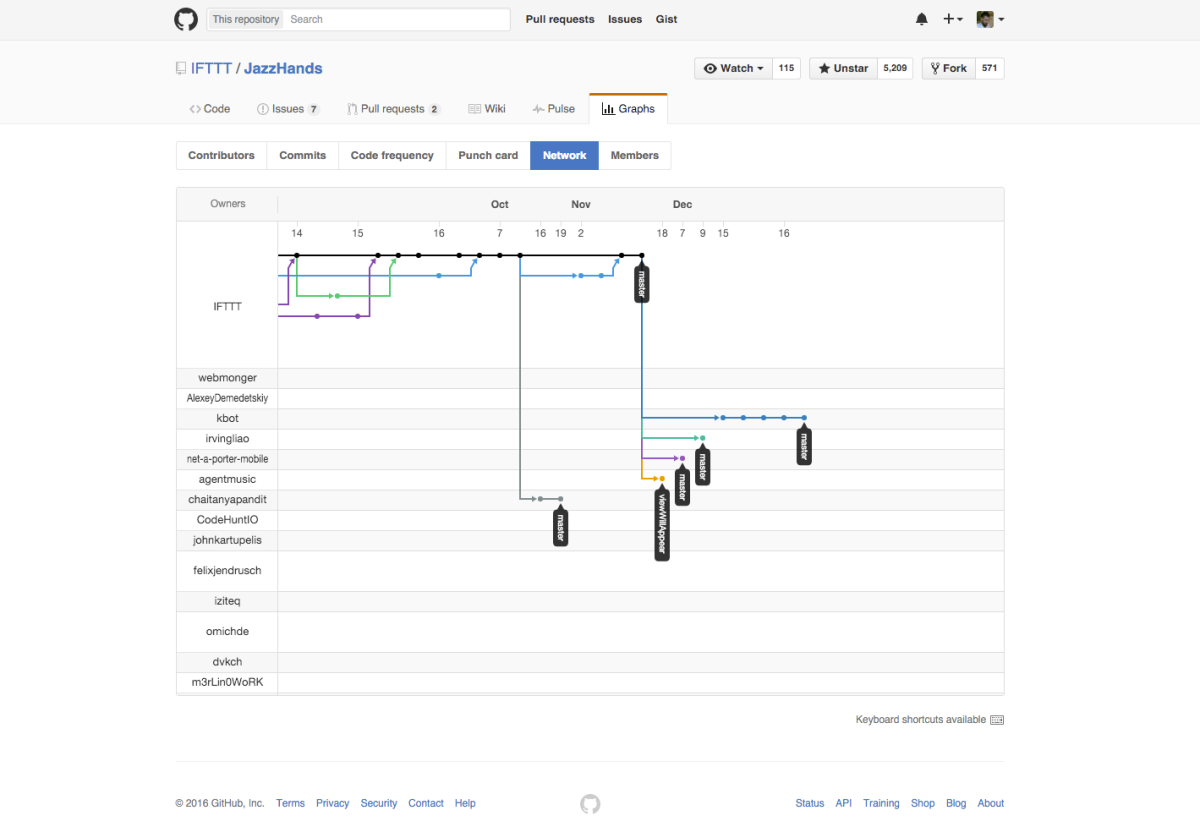Click the GitHub Octocat logo in header
Image resolution: width=1200 pixels, height=827 pixels.
click(186, 19)
